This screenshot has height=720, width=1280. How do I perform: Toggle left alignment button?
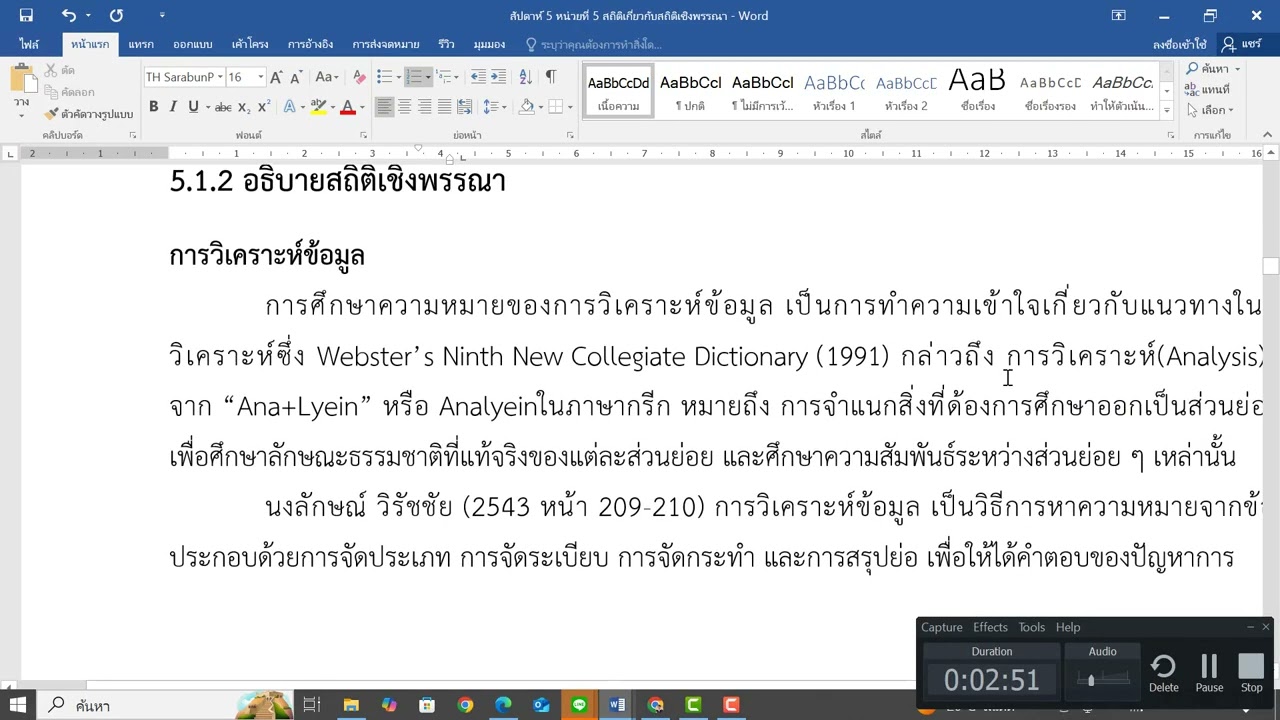[384, 107]
